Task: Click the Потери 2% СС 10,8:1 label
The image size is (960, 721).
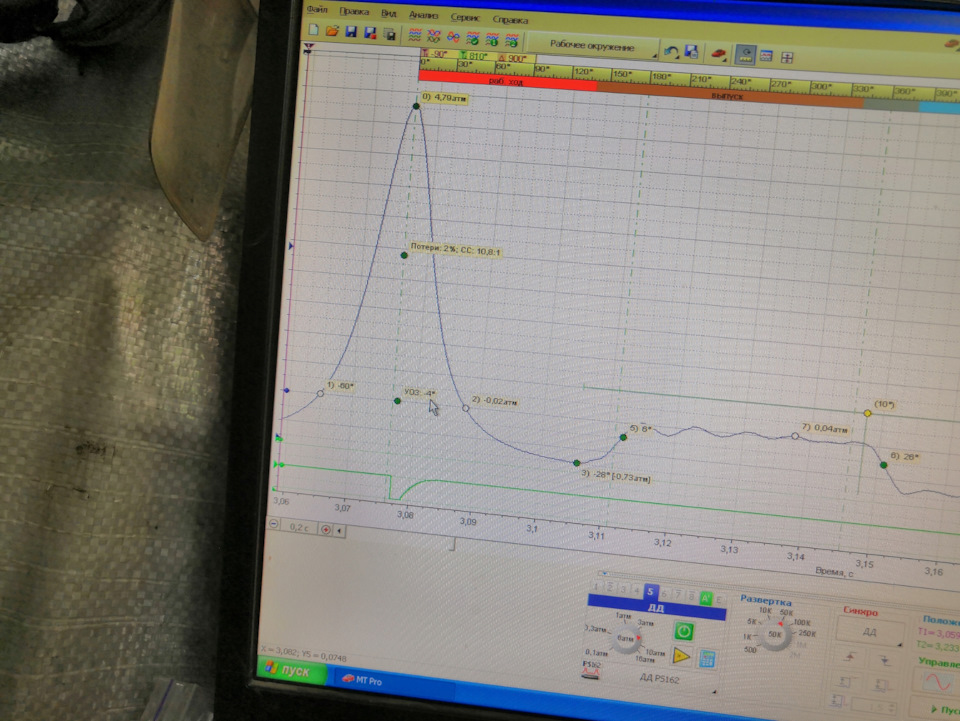Action: (455, 250)
